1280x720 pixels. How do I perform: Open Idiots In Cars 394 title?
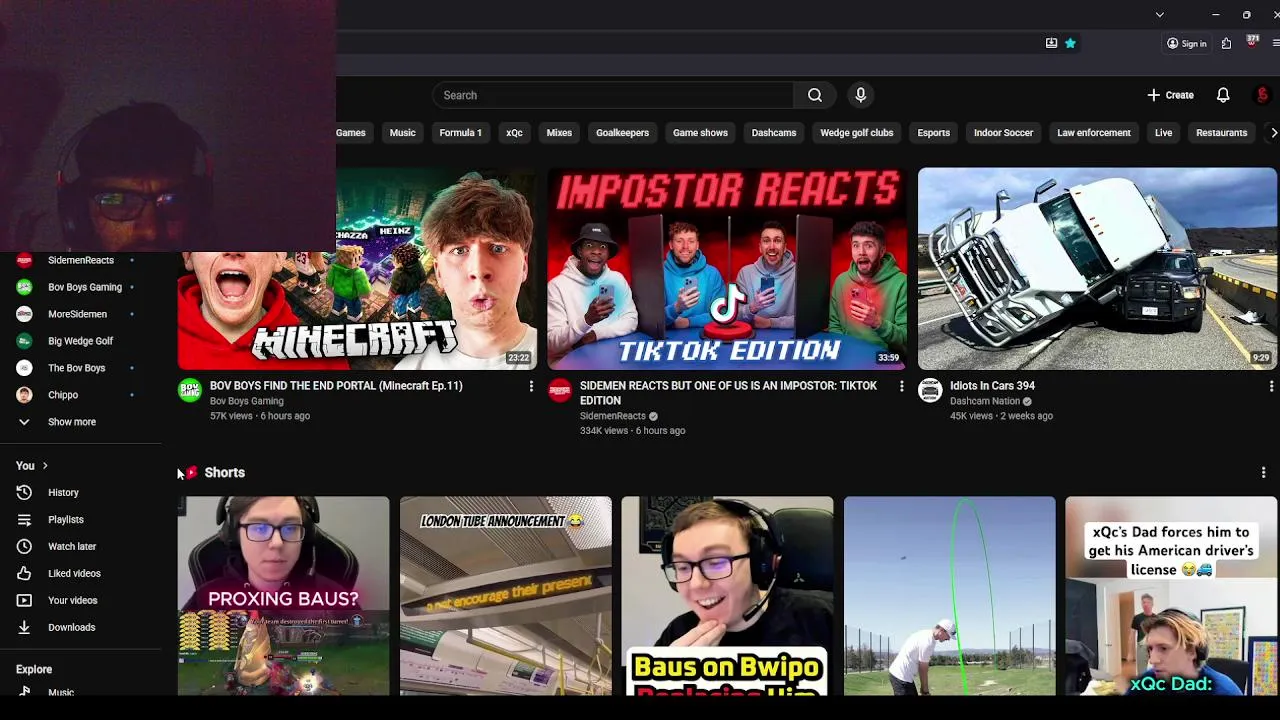click(992, 386)
